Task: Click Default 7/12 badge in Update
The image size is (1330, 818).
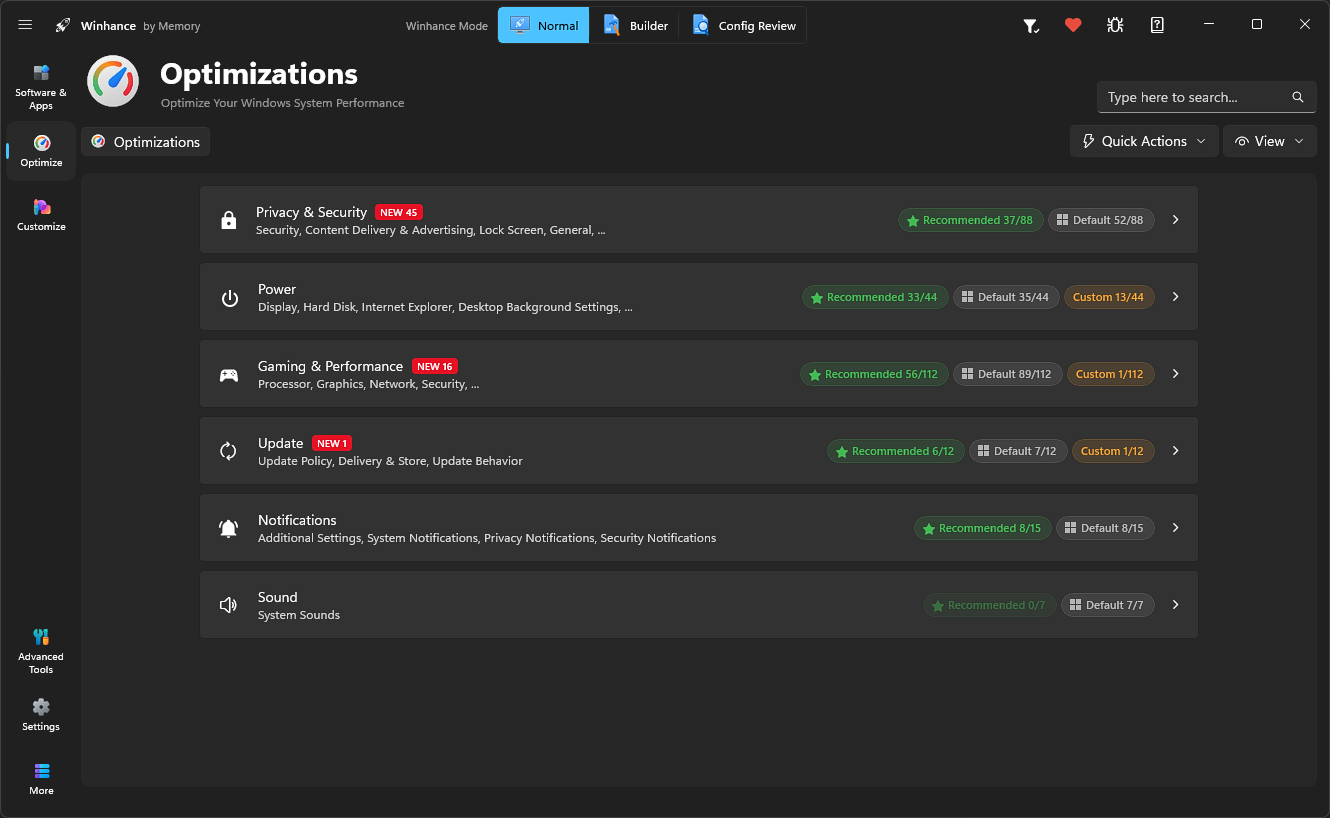Action: (x=1018, y=451)
